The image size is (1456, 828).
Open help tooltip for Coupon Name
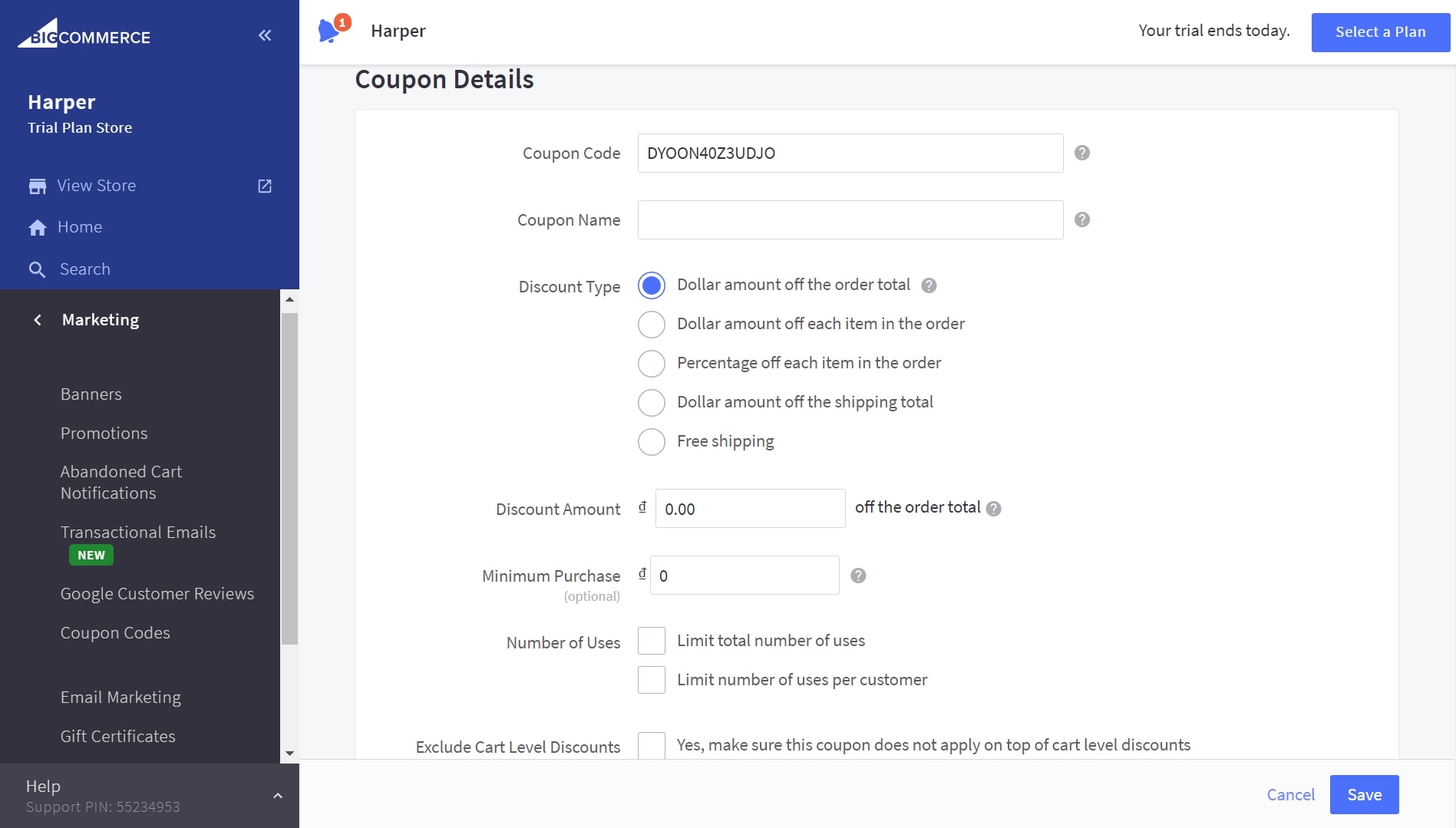[1081, 219]
